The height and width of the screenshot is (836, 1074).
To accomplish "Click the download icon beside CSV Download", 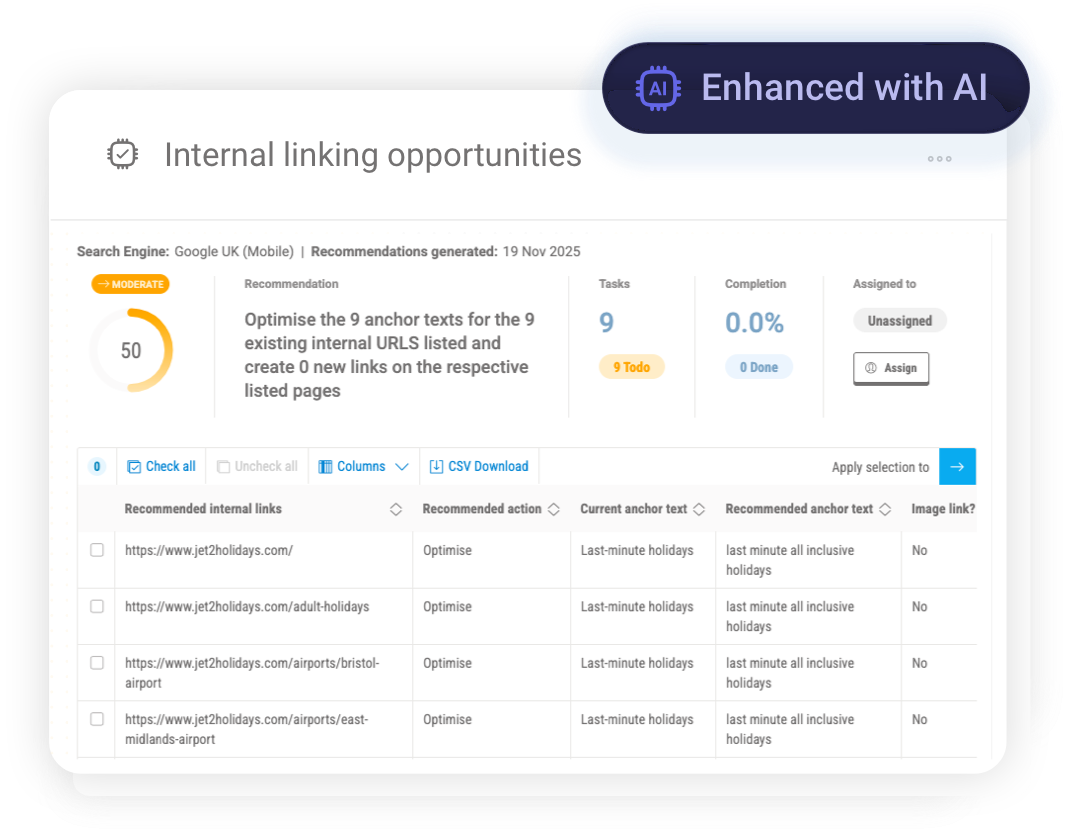I will coord(437,466).
